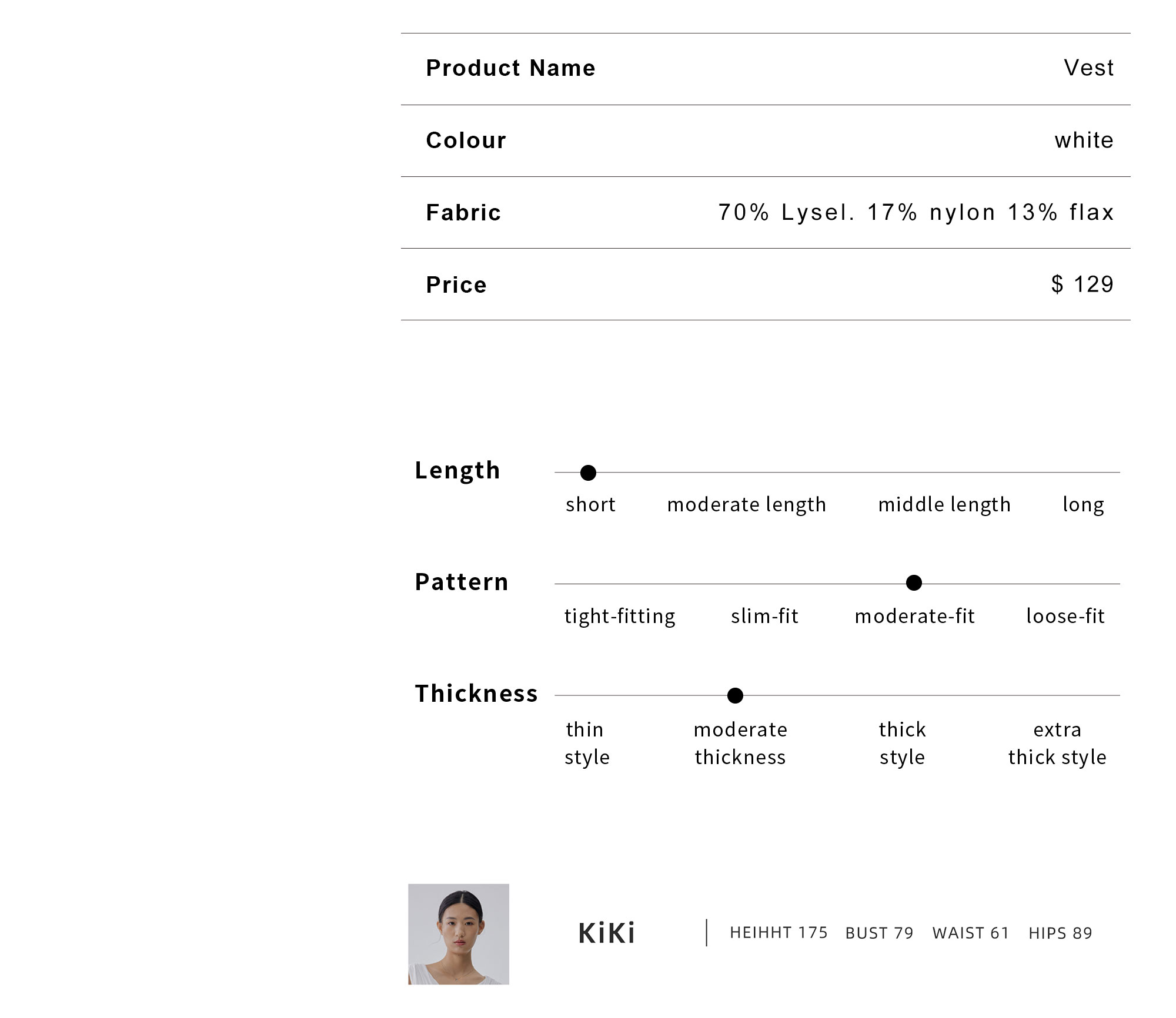The height and width of the screenshot is (1018, 1176).
Task: Click the Length slider dot at short
Action: point(588,473)
